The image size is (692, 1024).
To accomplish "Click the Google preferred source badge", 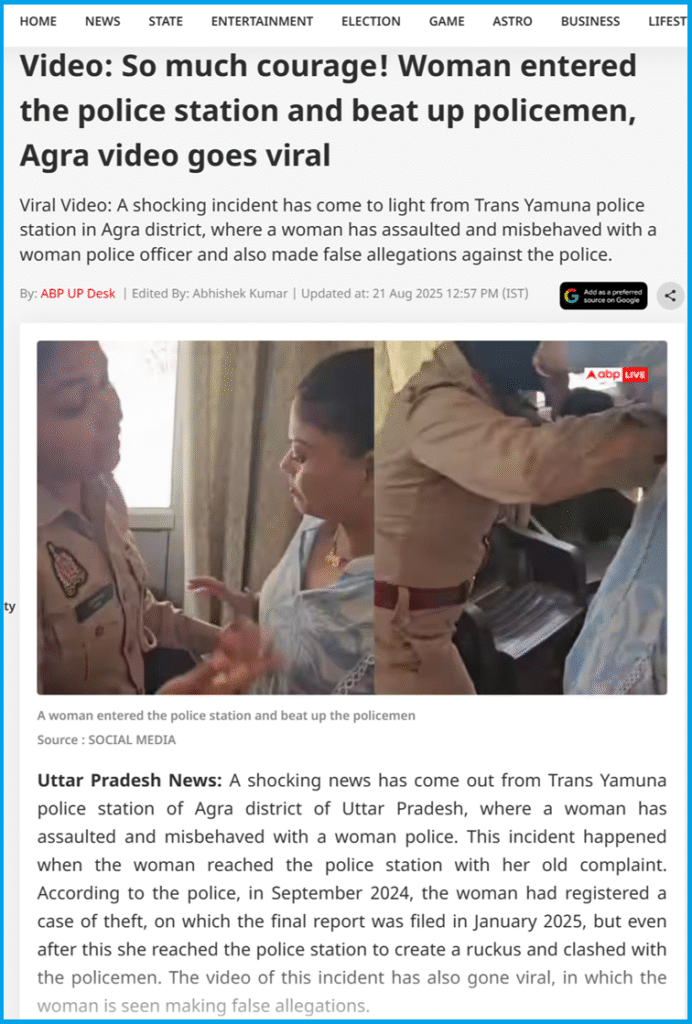I will coord(603,296).
